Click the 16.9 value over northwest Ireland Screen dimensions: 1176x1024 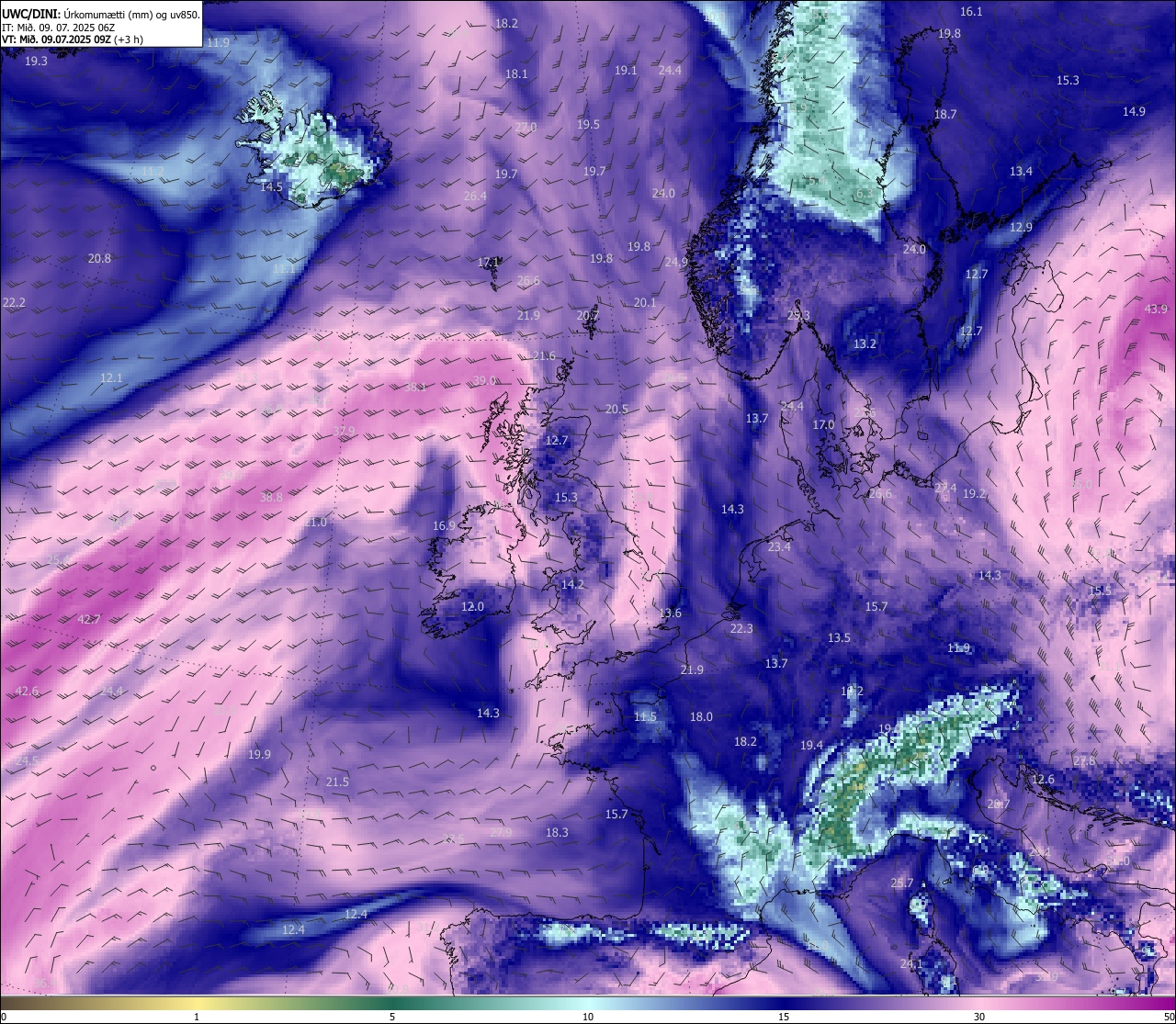pyautogui.click(x=444, y=526)
